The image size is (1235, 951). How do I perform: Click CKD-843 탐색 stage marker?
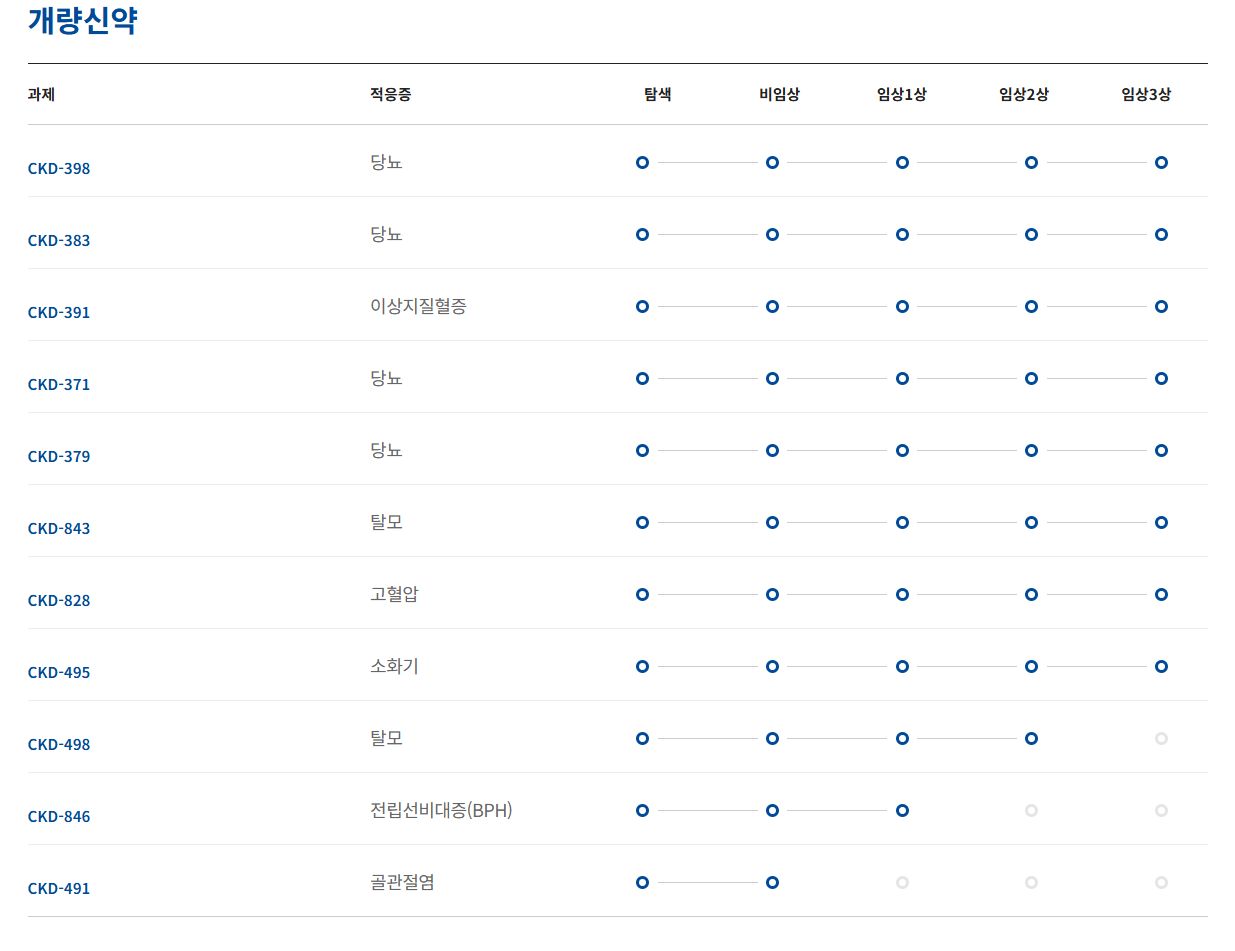tap(642, 522)
